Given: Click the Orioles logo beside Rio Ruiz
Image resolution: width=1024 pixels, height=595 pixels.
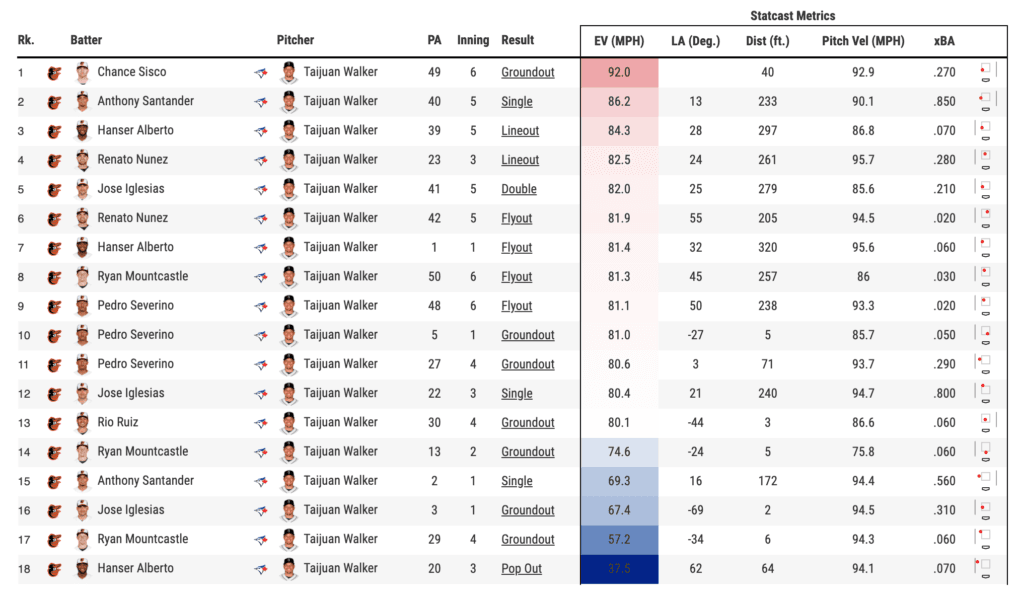Looking at the screenshot, I should tap(54, 423).
